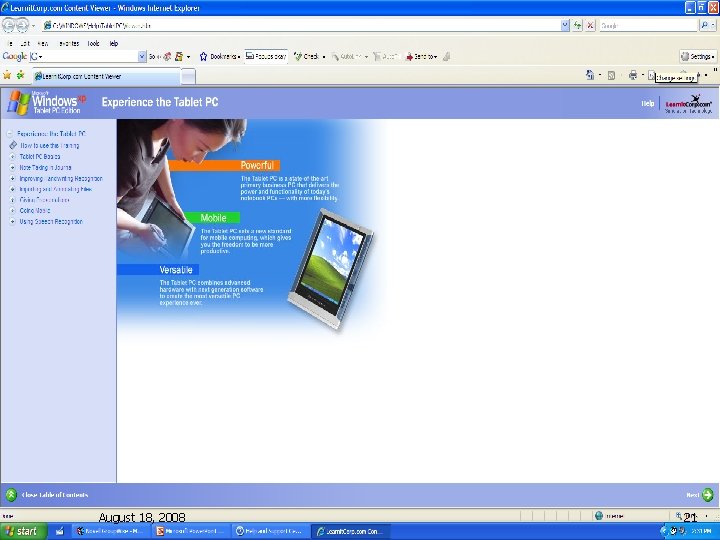The width and height of the screenshot is (720, 540).
Task: Select the Going Mobile topic
Action: pos(35,211)
